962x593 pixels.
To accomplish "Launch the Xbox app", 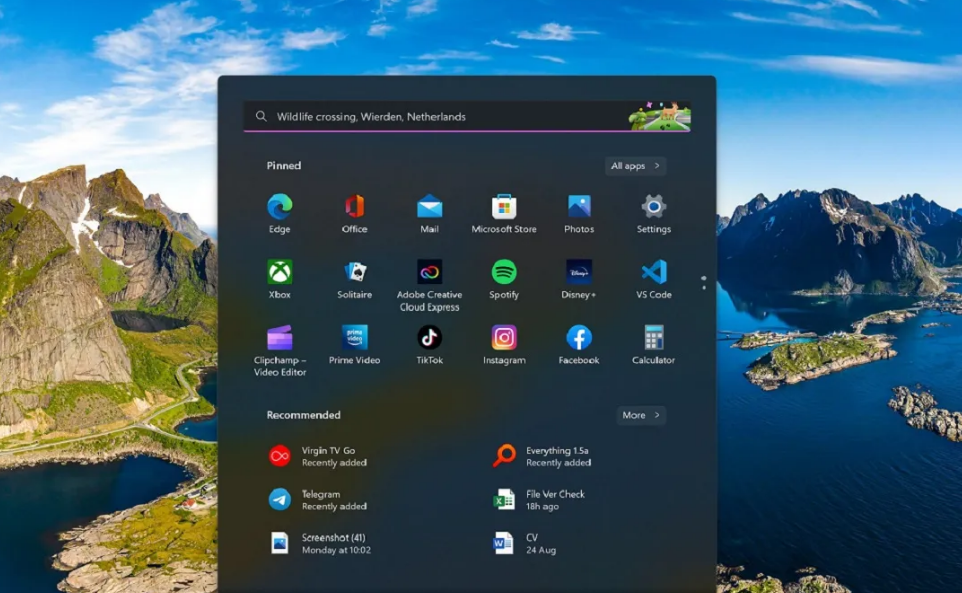I will tap(280, 279).
